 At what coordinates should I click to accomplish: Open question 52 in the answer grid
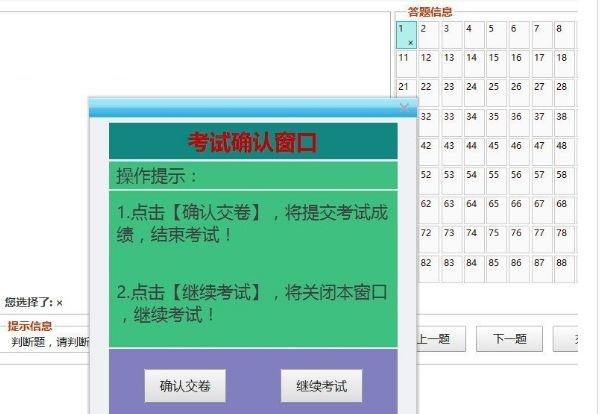click(x=429, y=181)
